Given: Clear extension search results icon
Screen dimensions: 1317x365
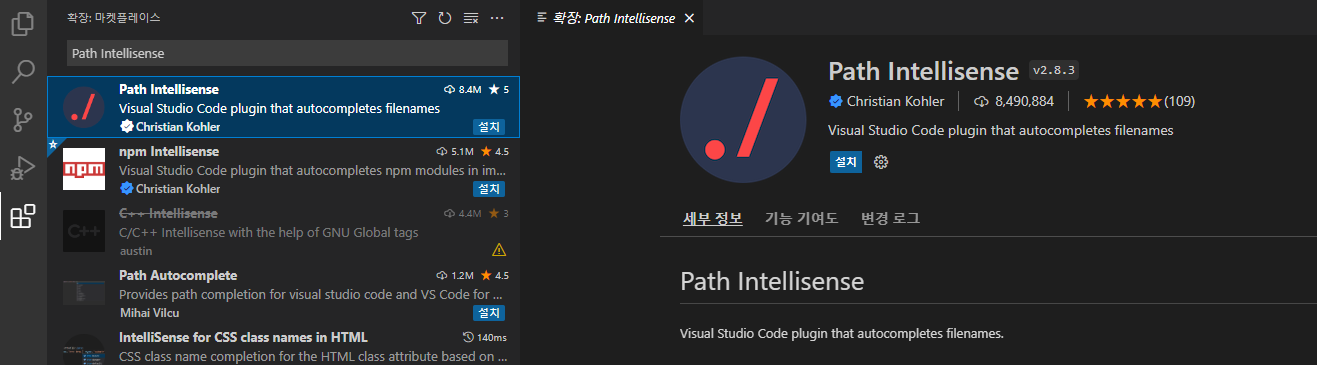Looking at the screenshot, I should click(x=471, y=18).
